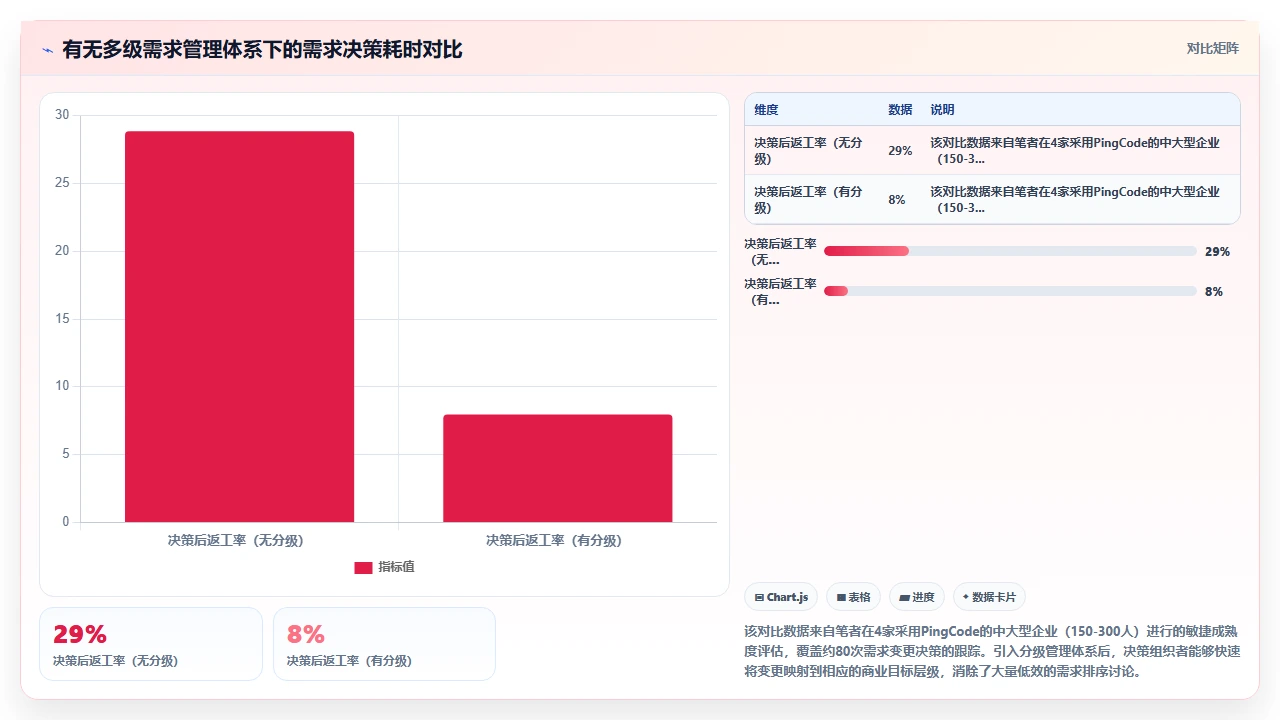Click the 29% progress bar
The width and height of the screenshot is (1280, 720).
click(x=1010, y=251)
